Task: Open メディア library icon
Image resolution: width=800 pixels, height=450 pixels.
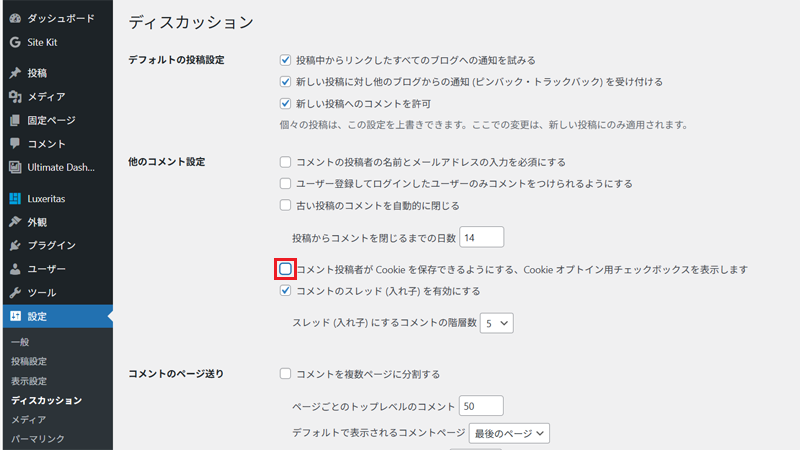Action: [15, 97]
